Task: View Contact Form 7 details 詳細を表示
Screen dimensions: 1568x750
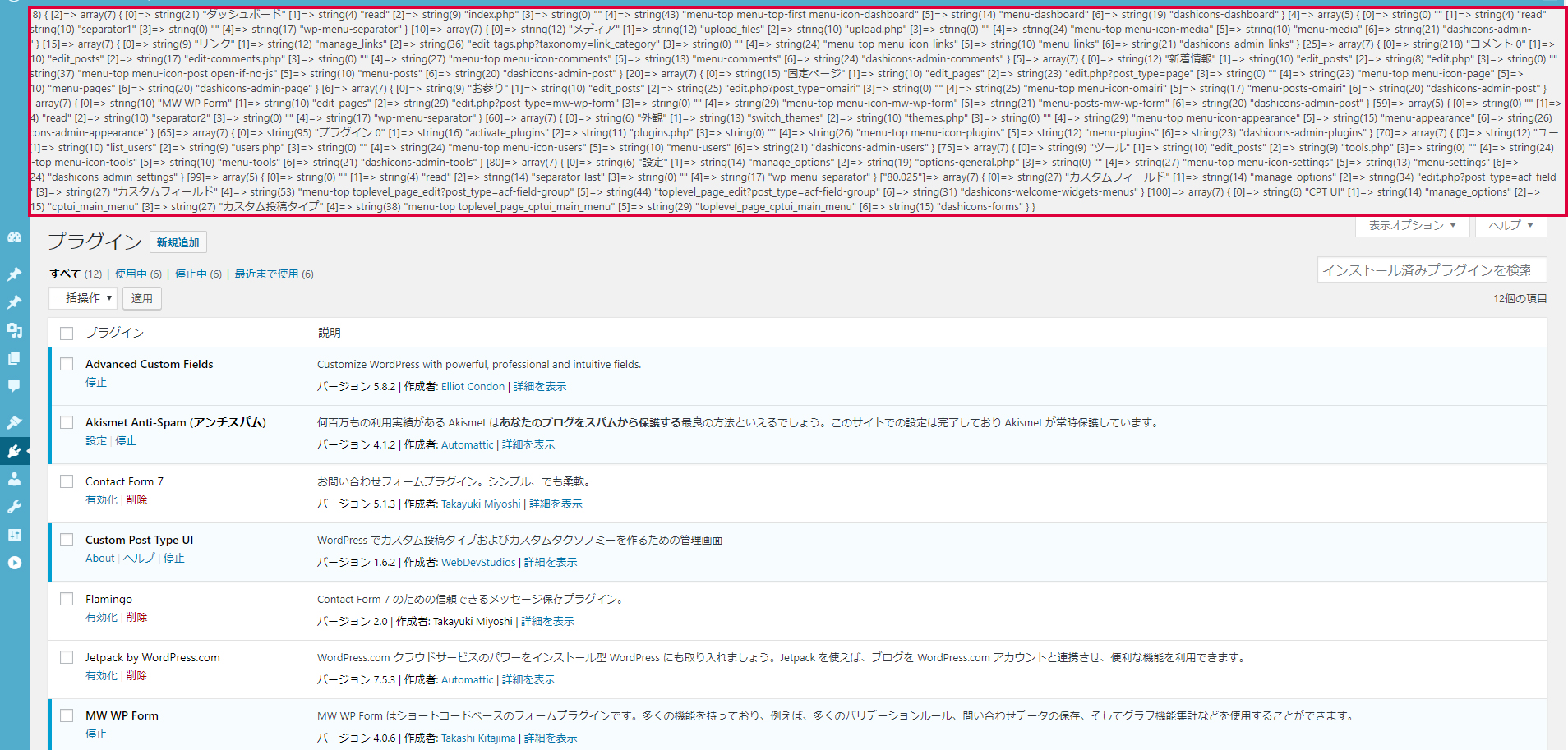Action: (556, 504)
